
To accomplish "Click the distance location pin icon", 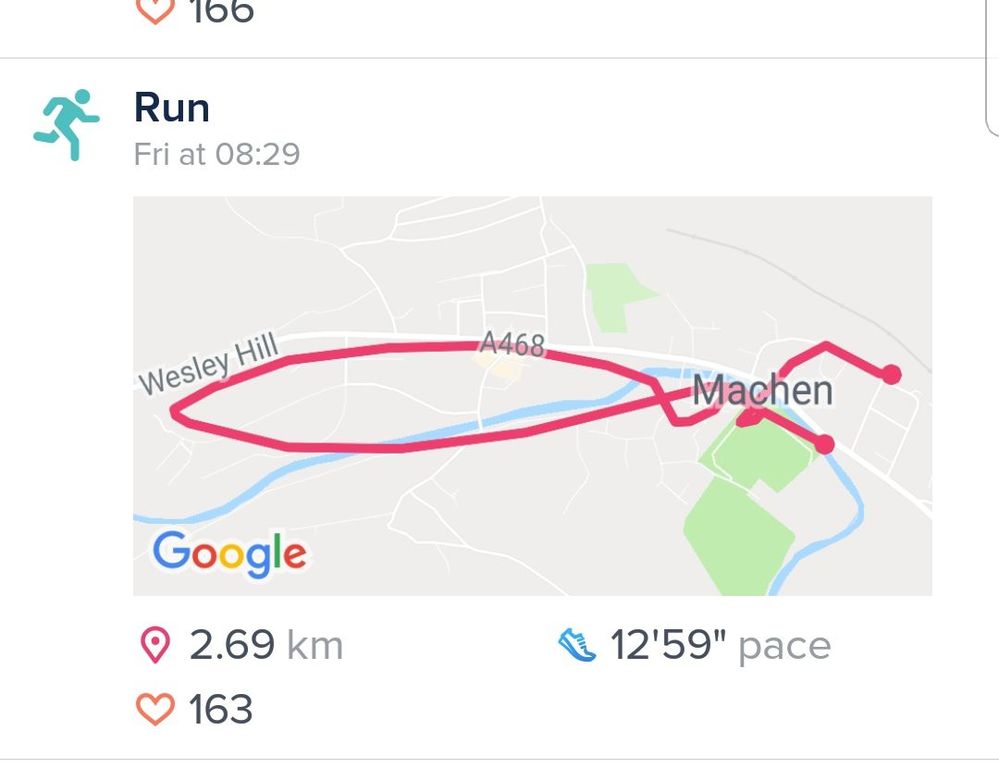I will click(155, 646).
